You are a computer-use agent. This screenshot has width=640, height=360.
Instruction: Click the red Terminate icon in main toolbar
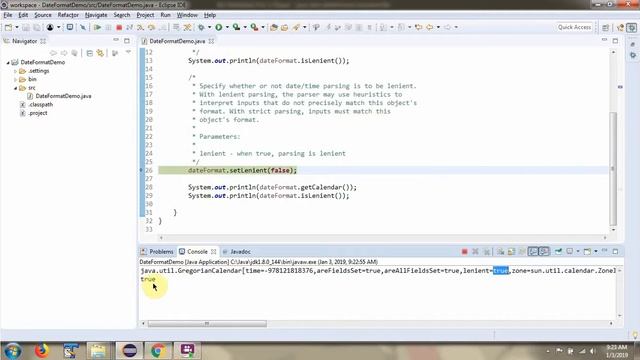(119, 27)
